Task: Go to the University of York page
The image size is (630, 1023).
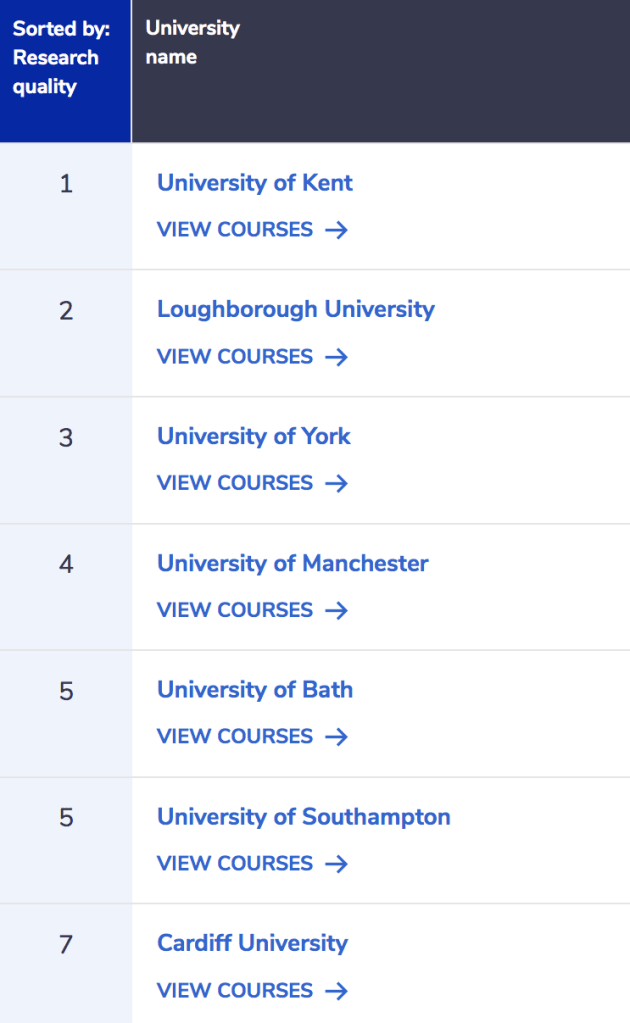Action: point(254,436)
